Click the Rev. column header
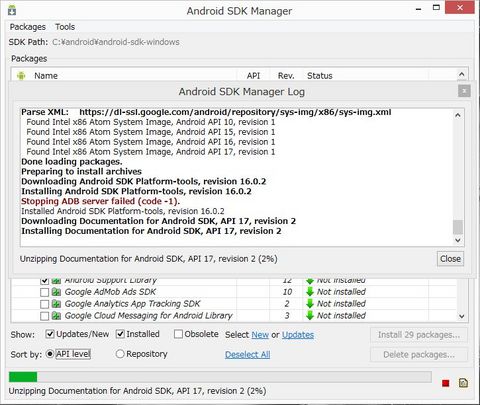This screenshot has height=405, width=480. (x=286, y=76)
